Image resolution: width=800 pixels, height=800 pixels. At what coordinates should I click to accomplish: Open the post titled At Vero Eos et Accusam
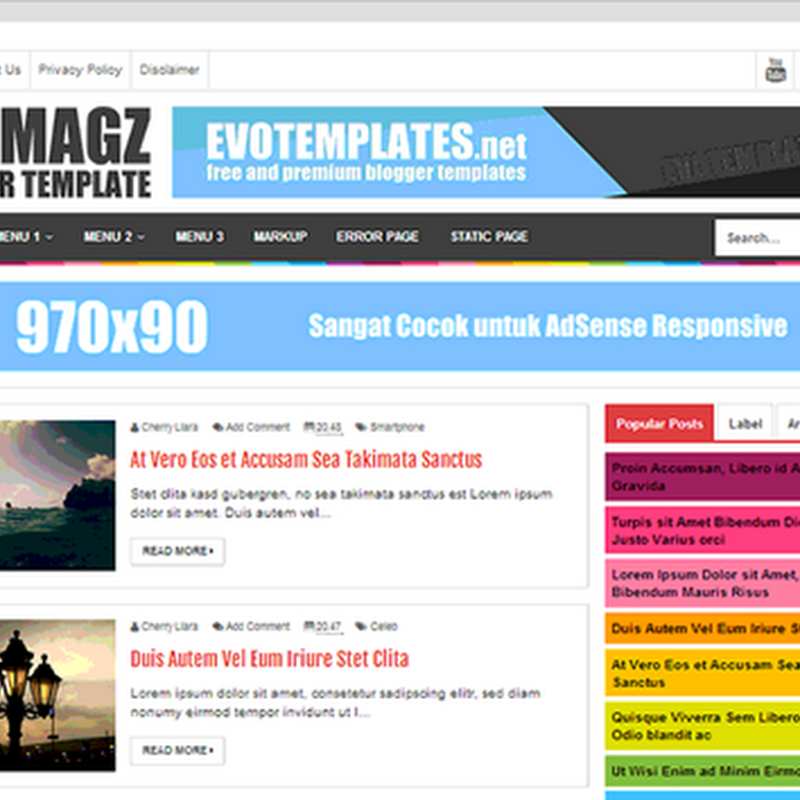coord(306,460)
